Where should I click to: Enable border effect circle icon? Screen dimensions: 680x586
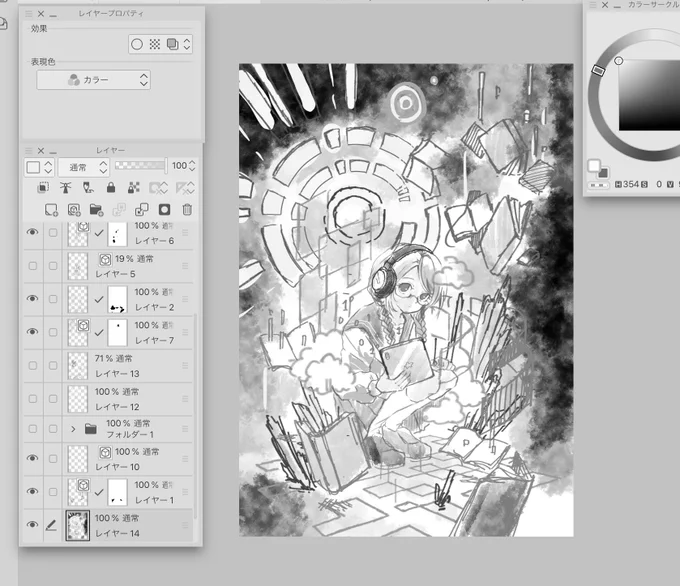[x=137, y=44]
